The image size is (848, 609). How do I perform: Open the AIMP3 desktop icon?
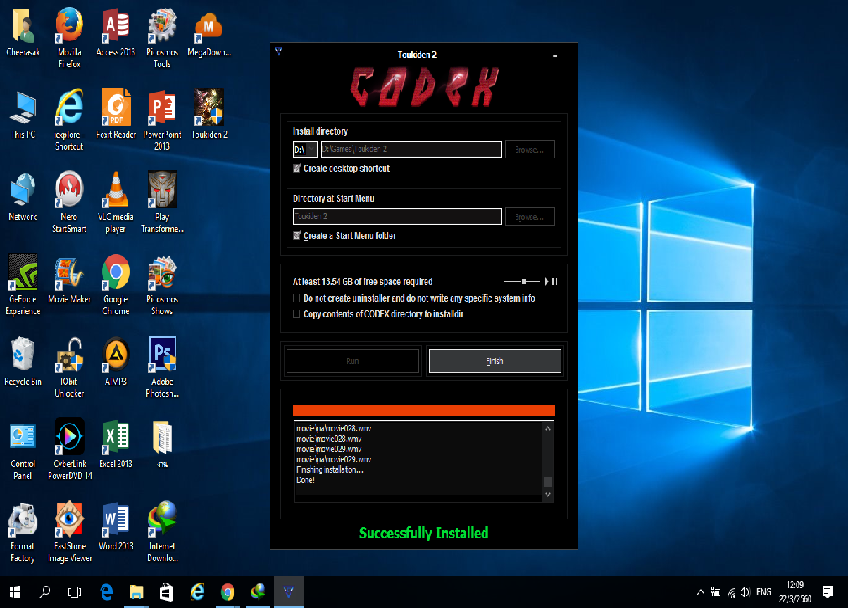pyautogui.click(x=116, y=361)
